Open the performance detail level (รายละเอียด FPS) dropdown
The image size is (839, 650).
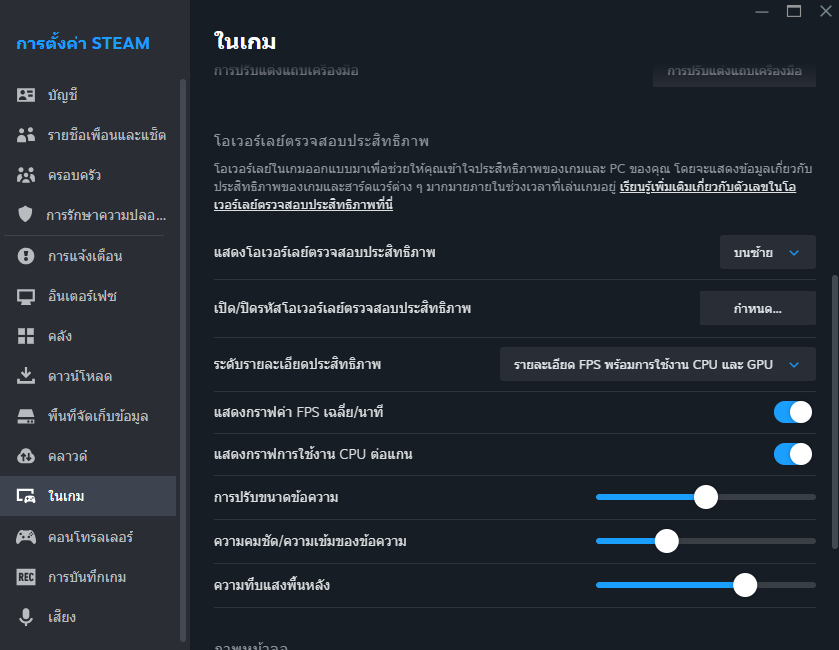pyautogui.click(x=657, y=365)
